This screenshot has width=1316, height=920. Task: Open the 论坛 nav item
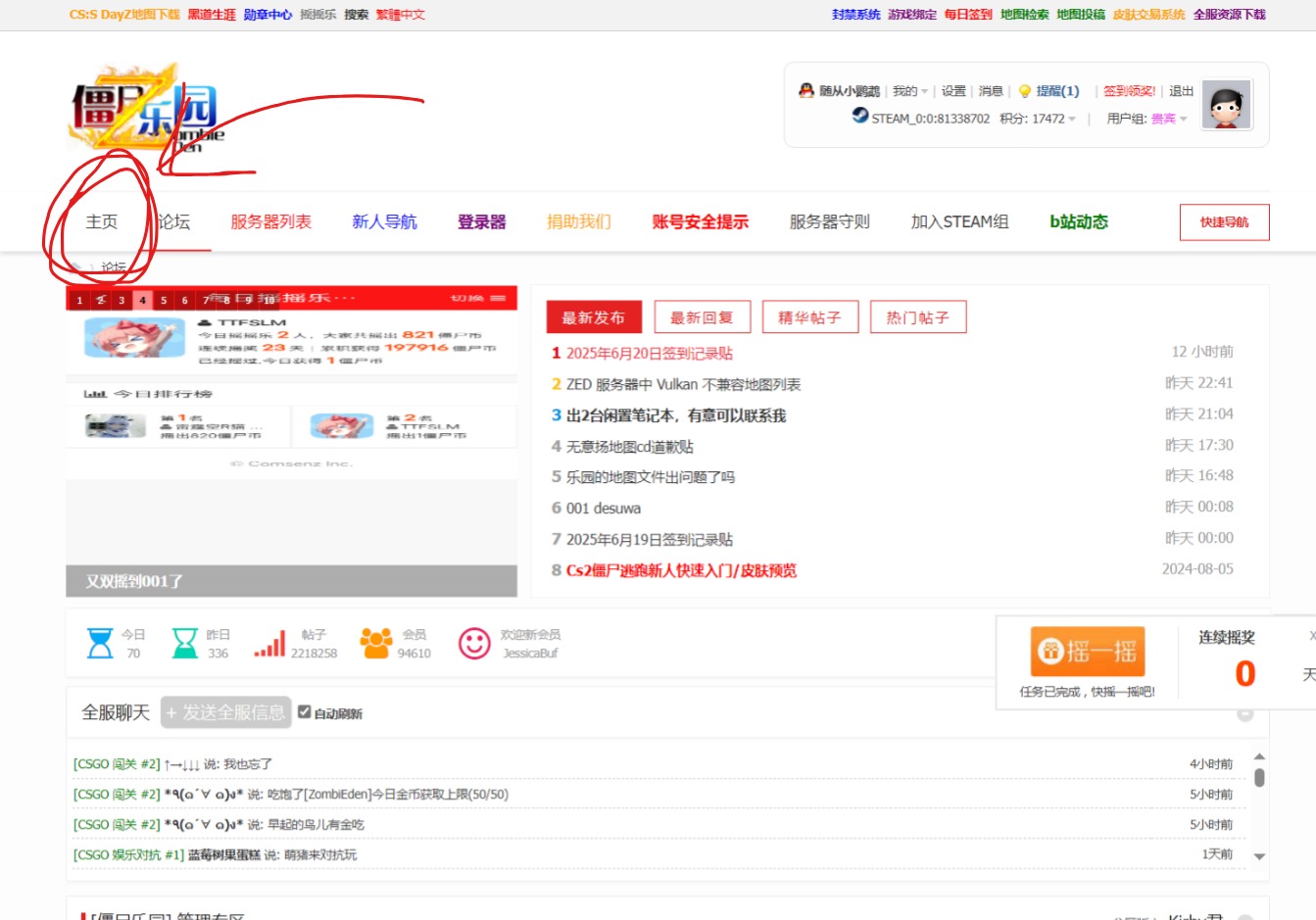[174, 222]
